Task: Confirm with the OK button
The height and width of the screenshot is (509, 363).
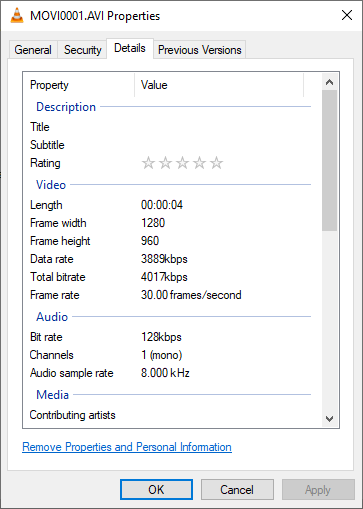Action: point(156,490)
